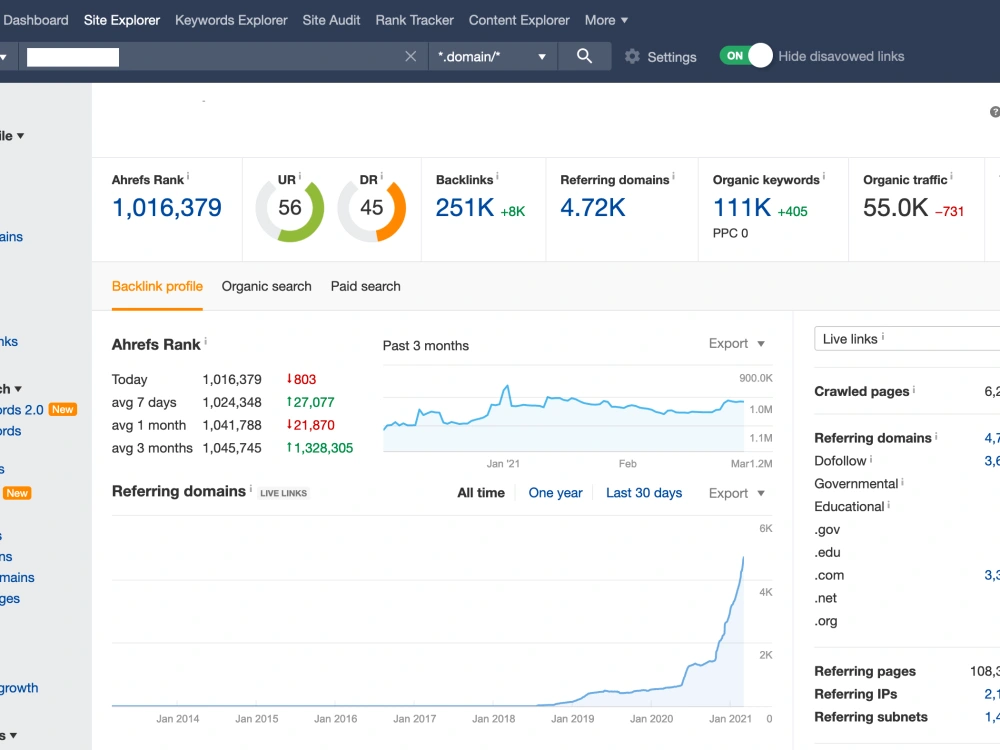
Task: Click the info icon beside Backlinks metric
Action: [x=497, y=177]
